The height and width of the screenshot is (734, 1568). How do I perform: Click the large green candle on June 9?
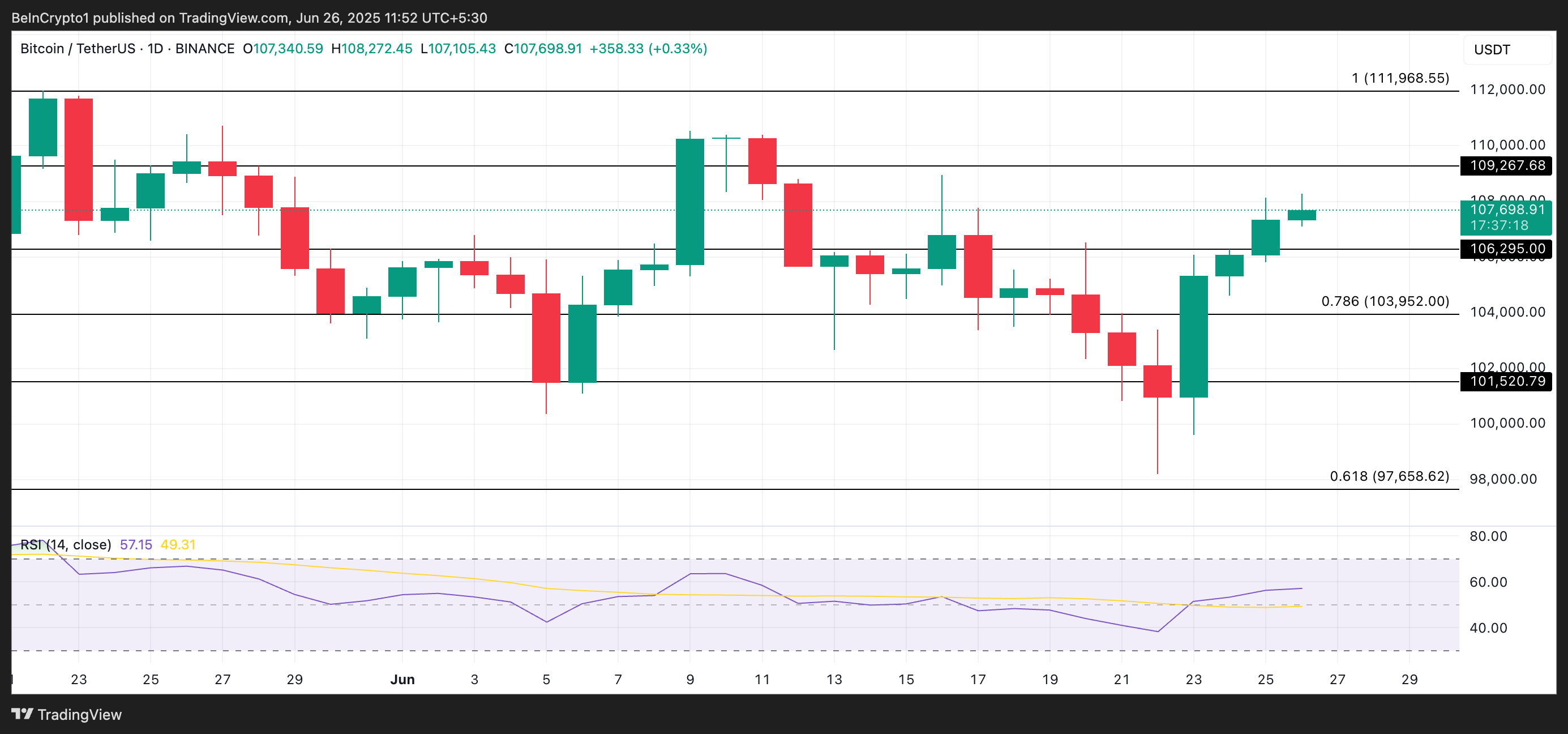click(689, 202)
